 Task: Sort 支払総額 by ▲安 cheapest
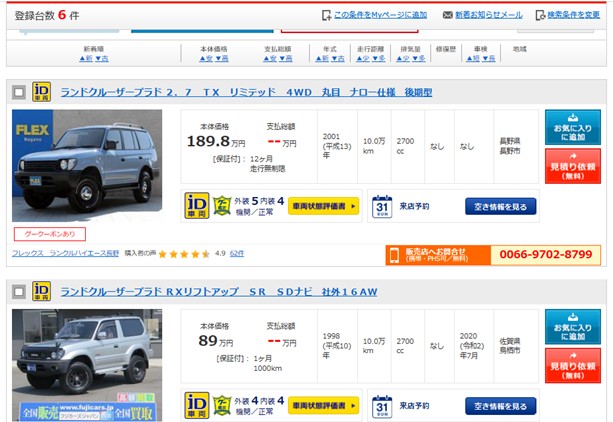pos(270,58)
